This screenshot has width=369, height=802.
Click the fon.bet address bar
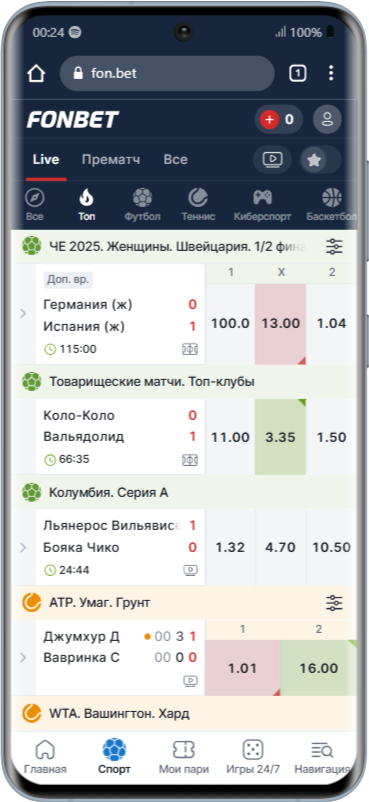pos(167,74)
